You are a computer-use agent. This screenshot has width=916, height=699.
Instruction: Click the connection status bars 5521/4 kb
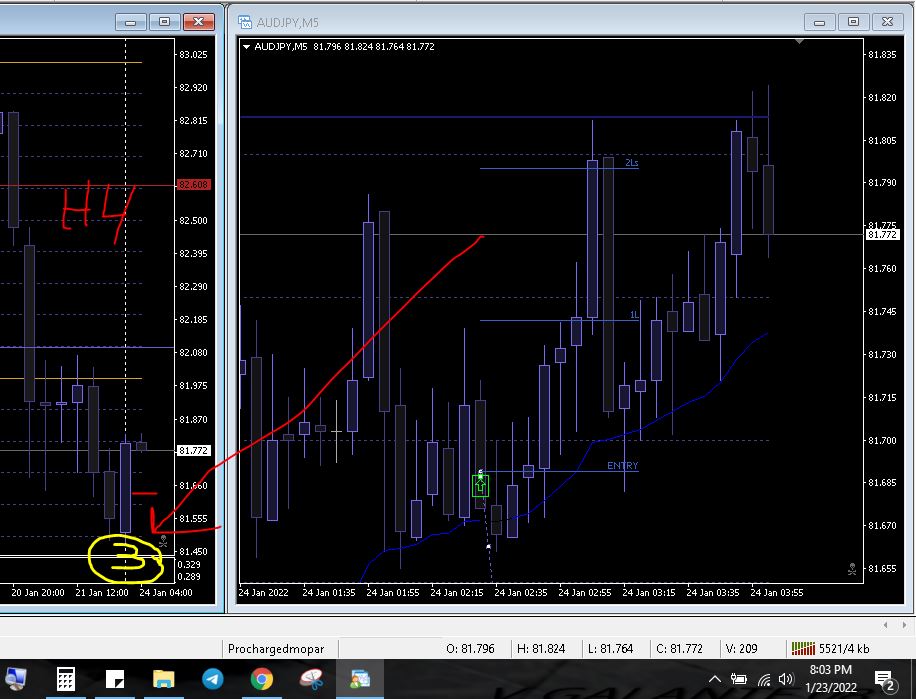tap(830, 648)
